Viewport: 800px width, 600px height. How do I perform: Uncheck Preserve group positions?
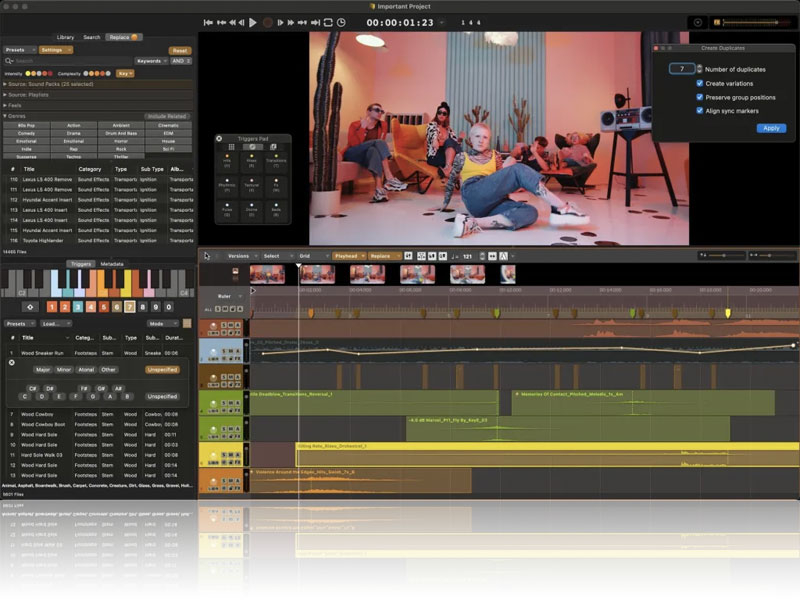tap(699, 97)
